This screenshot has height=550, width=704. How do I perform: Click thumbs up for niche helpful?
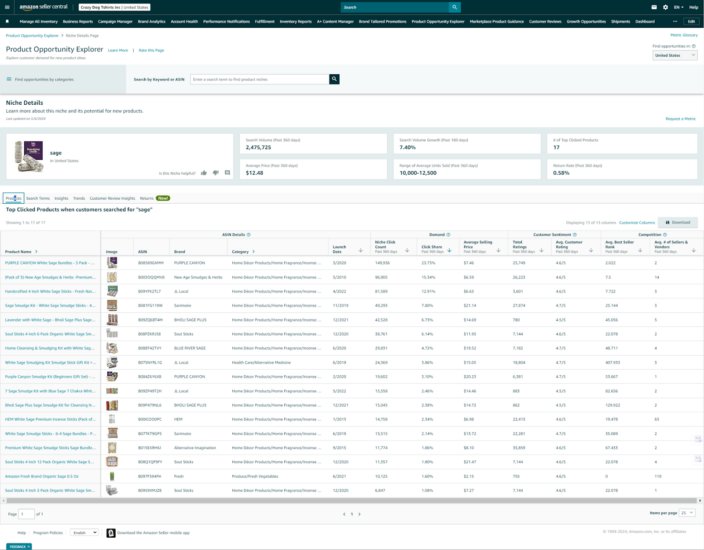[x=204, y=173]
